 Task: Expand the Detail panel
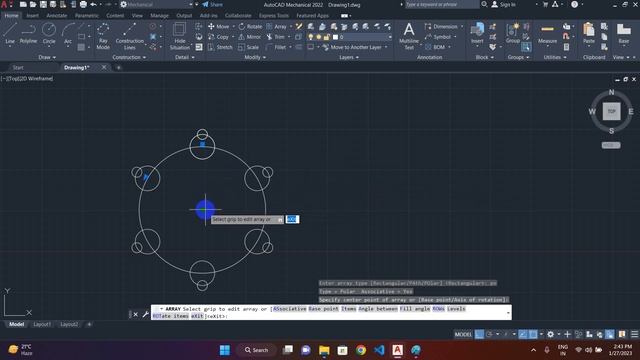[x=184, y=58]
